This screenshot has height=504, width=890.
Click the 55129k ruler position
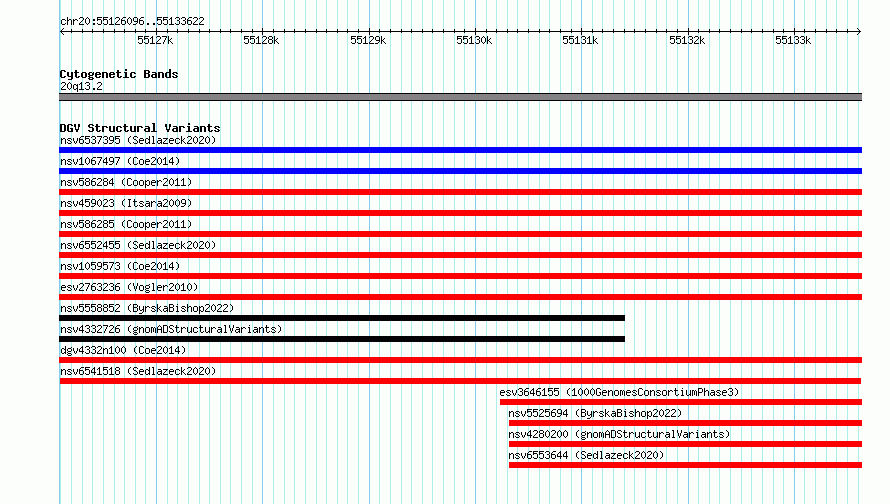click(x=368, y=40)
